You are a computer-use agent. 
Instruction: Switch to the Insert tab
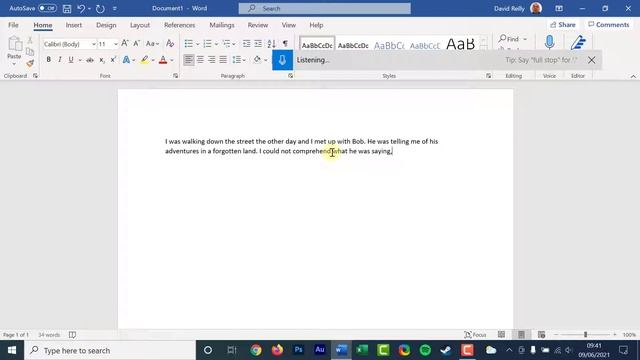click(x=73, y=25)
